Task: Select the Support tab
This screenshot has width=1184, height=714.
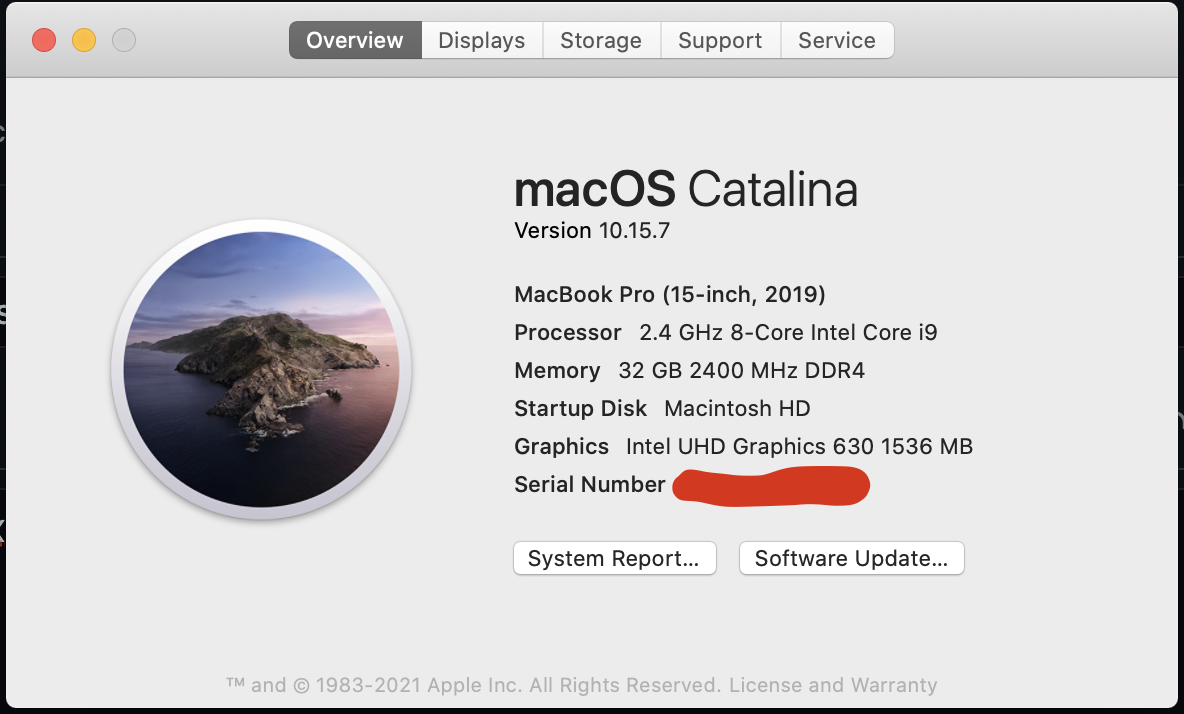Action: (720, 40)
